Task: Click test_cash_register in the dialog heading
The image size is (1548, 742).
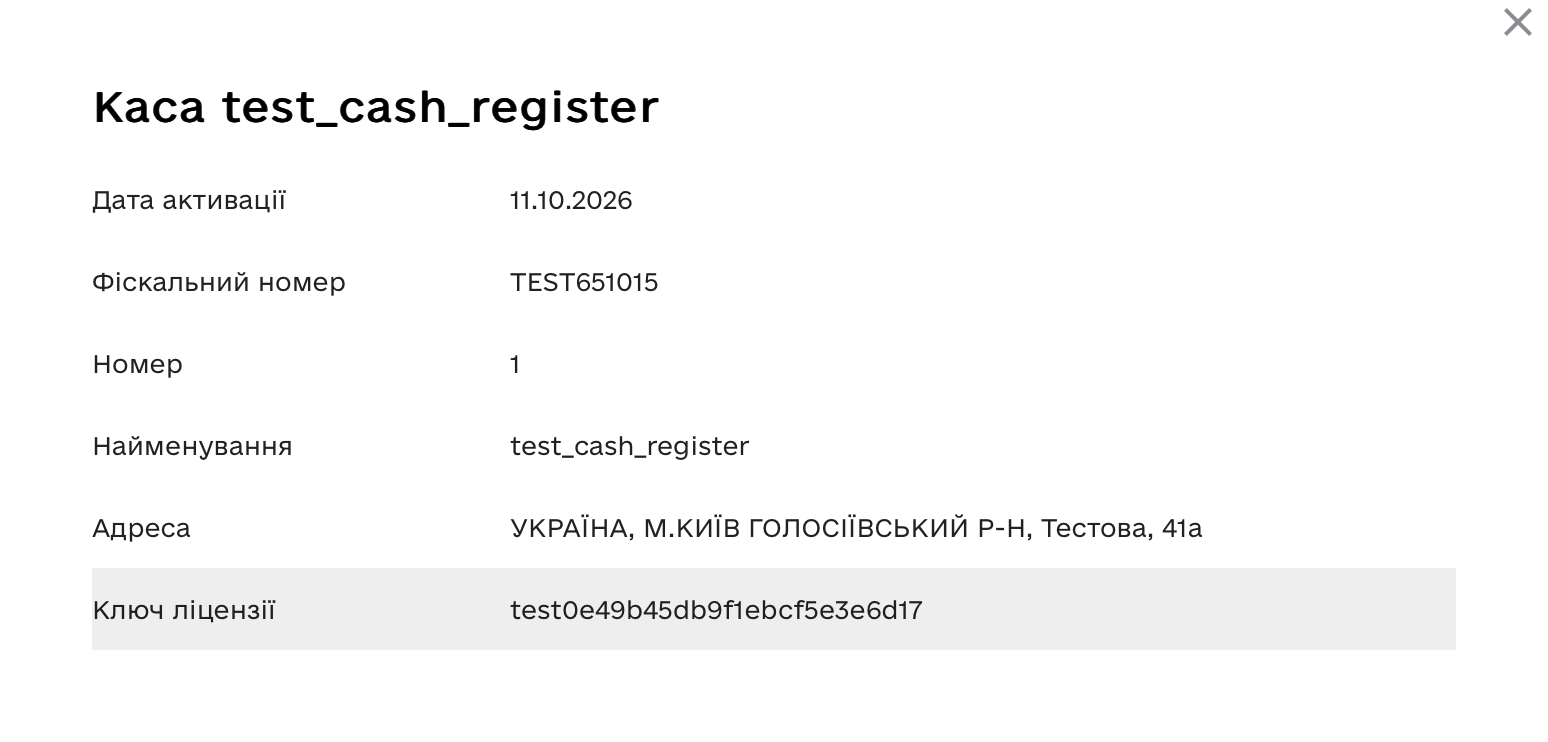Action: click(x=440, y=107)
